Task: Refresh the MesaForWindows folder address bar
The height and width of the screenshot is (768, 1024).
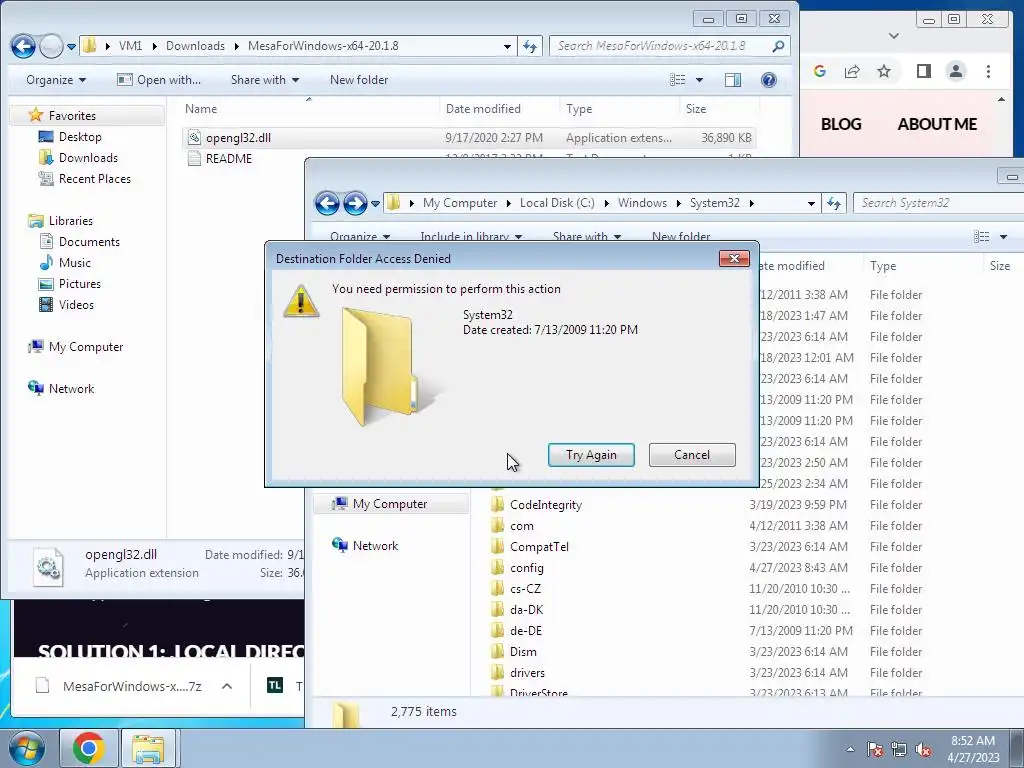Action: (x=530, y=46)
